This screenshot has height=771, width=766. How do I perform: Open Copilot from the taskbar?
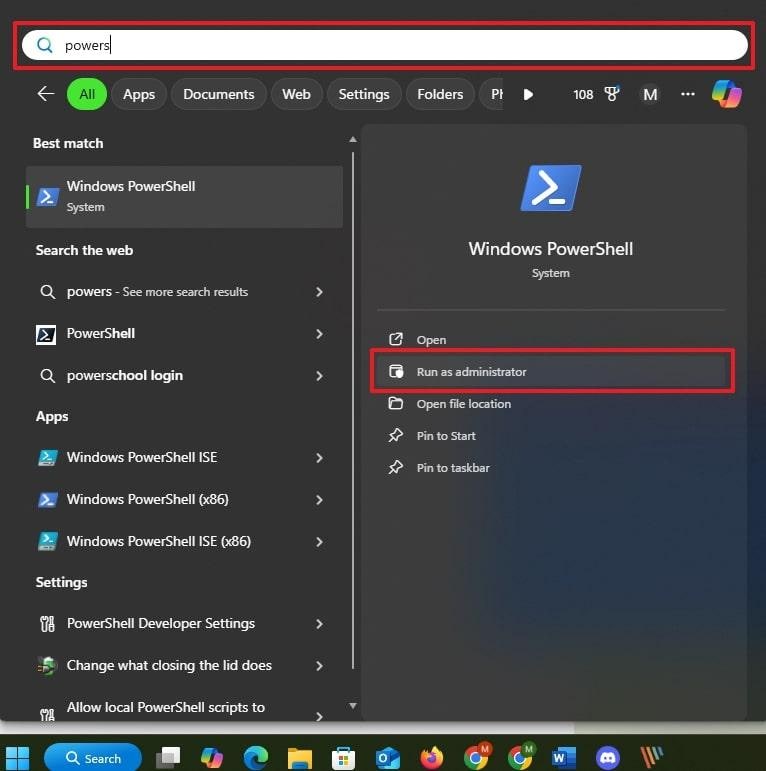(212, 758)
